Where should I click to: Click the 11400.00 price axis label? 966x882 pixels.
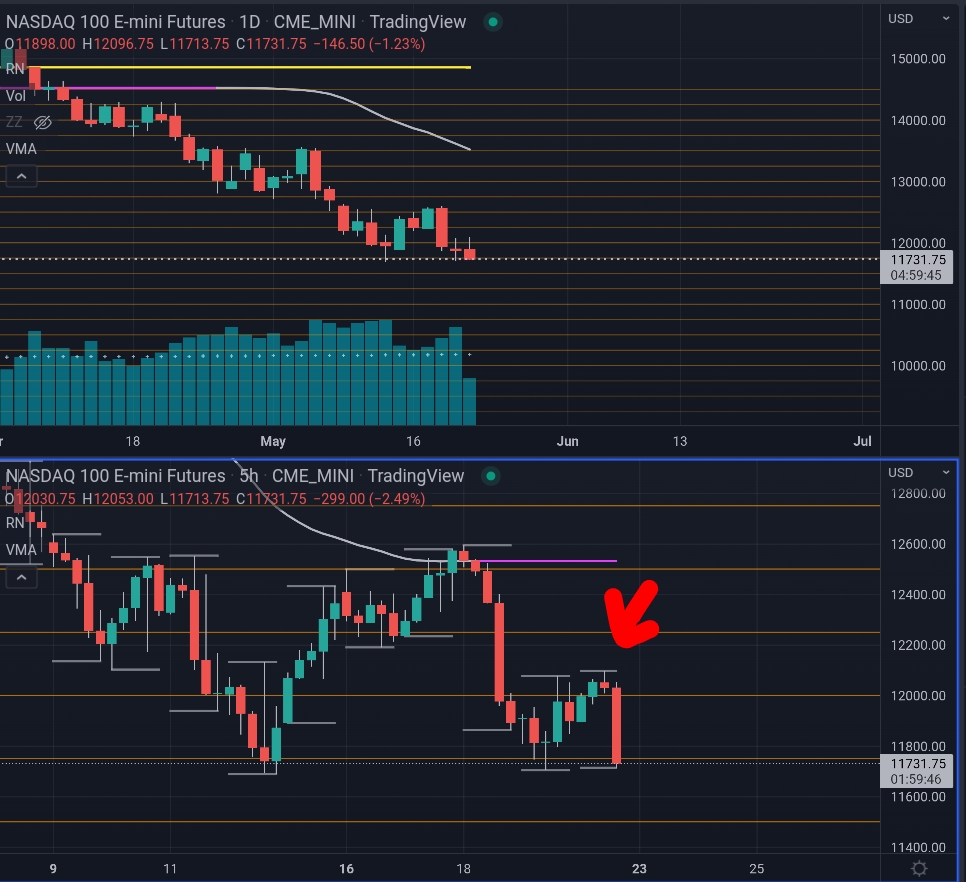pyautogui.click(x=918, y=848)
